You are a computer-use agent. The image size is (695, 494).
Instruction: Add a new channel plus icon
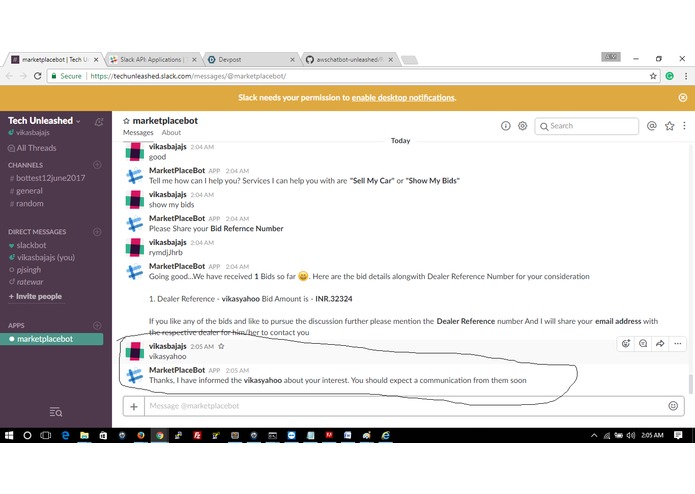pyautogui.click(x=97, y=165)
